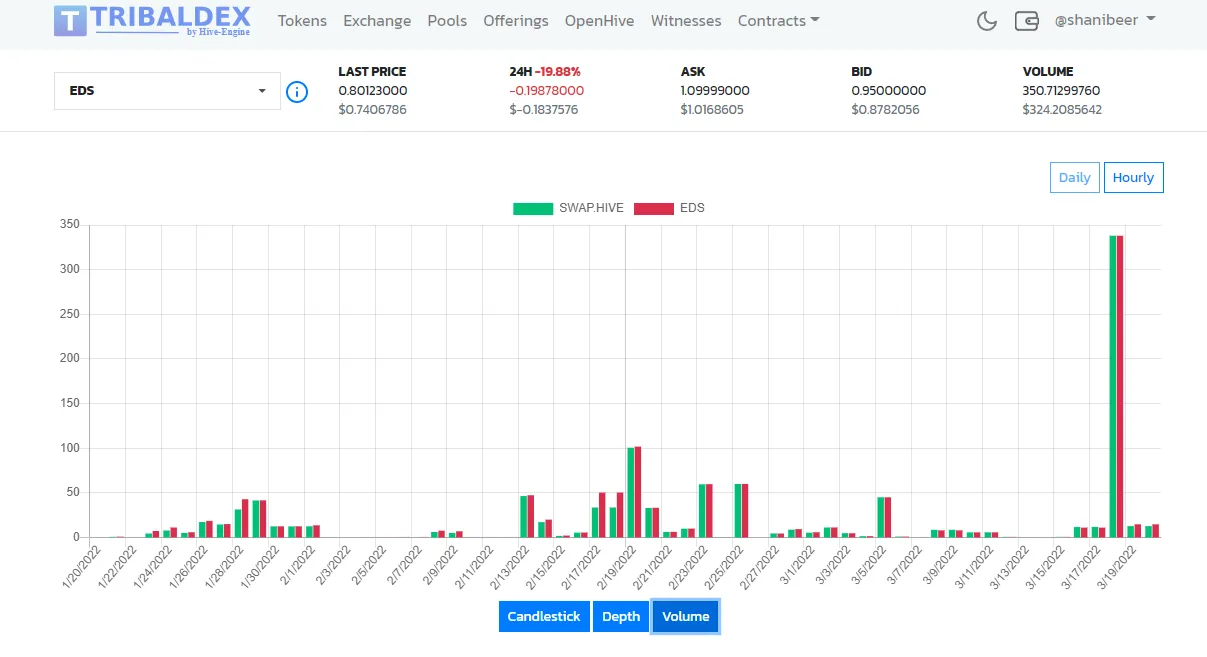Open the EDS token selector
Viewport: 1207px width, 657px height.
(167, 91)
